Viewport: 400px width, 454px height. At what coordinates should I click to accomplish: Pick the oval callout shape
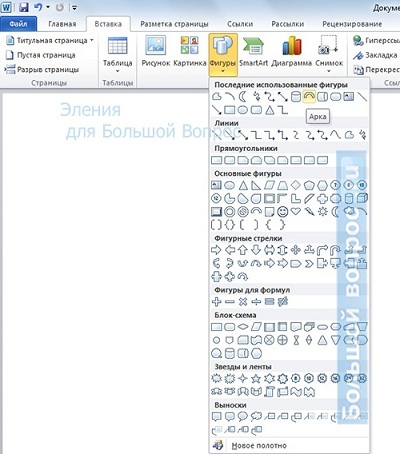pos(243,416)
